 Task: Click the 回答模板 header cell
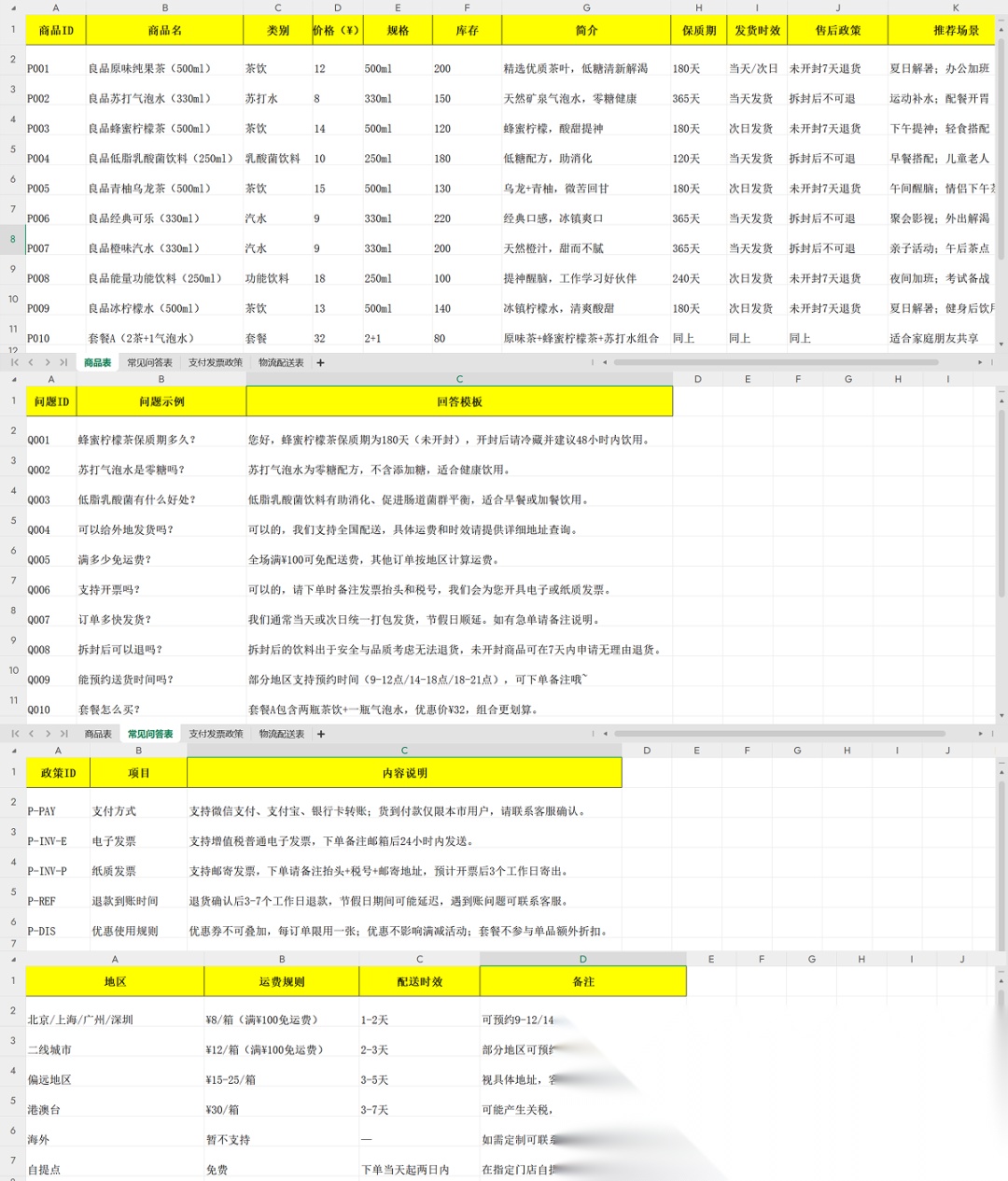click(459, 401)
